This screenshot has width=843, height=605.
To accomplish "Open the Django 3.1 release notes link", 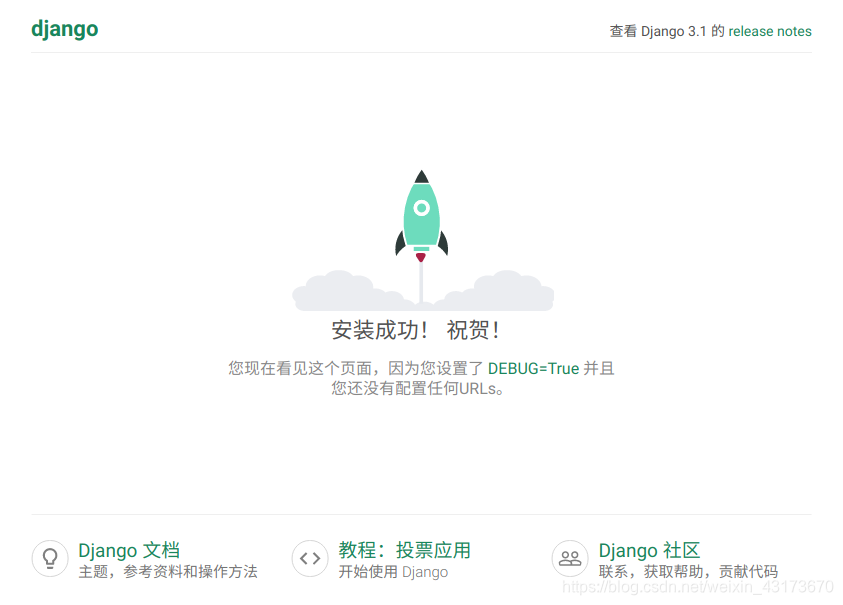I will (x=769, y=31).
